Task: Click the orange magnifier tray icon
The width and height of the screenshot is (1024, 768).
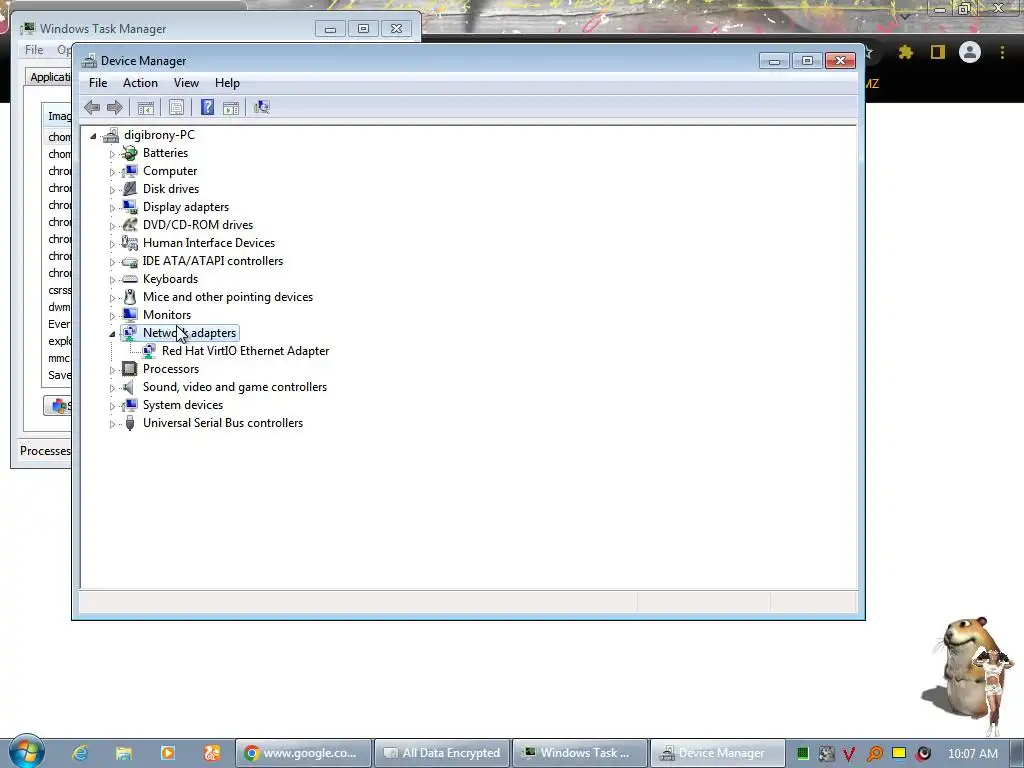Action: point(874,754)
